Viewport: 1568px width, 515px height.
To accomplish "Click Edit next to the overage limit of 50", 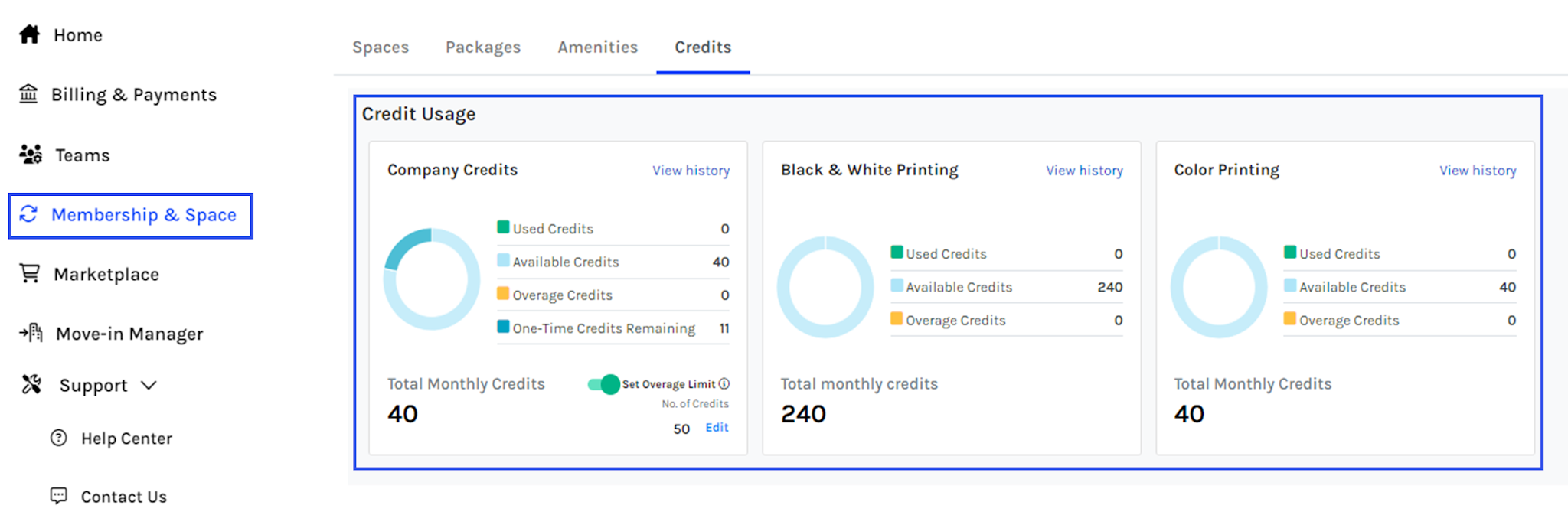I will click(717, 428).
